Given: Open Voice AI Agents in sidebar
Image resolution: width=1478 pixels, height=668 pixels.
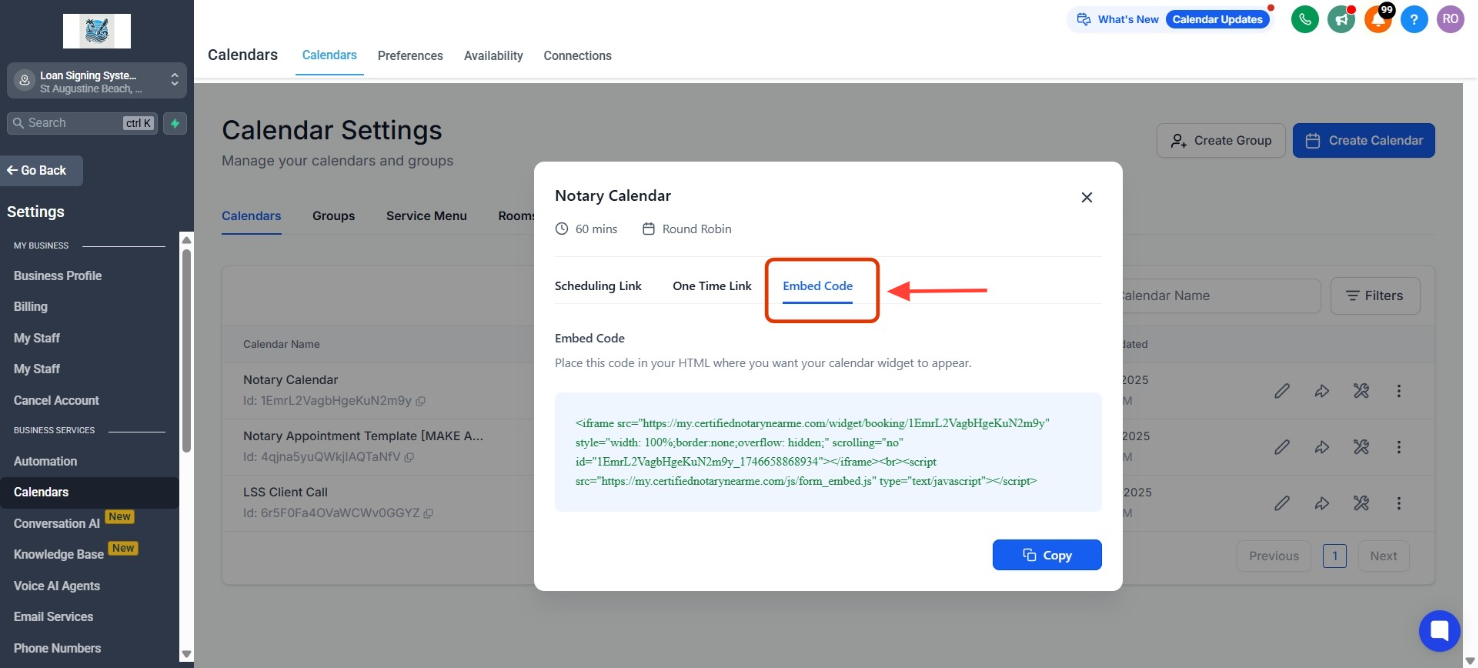Looking at the screenshot, I should pos(57,586).
